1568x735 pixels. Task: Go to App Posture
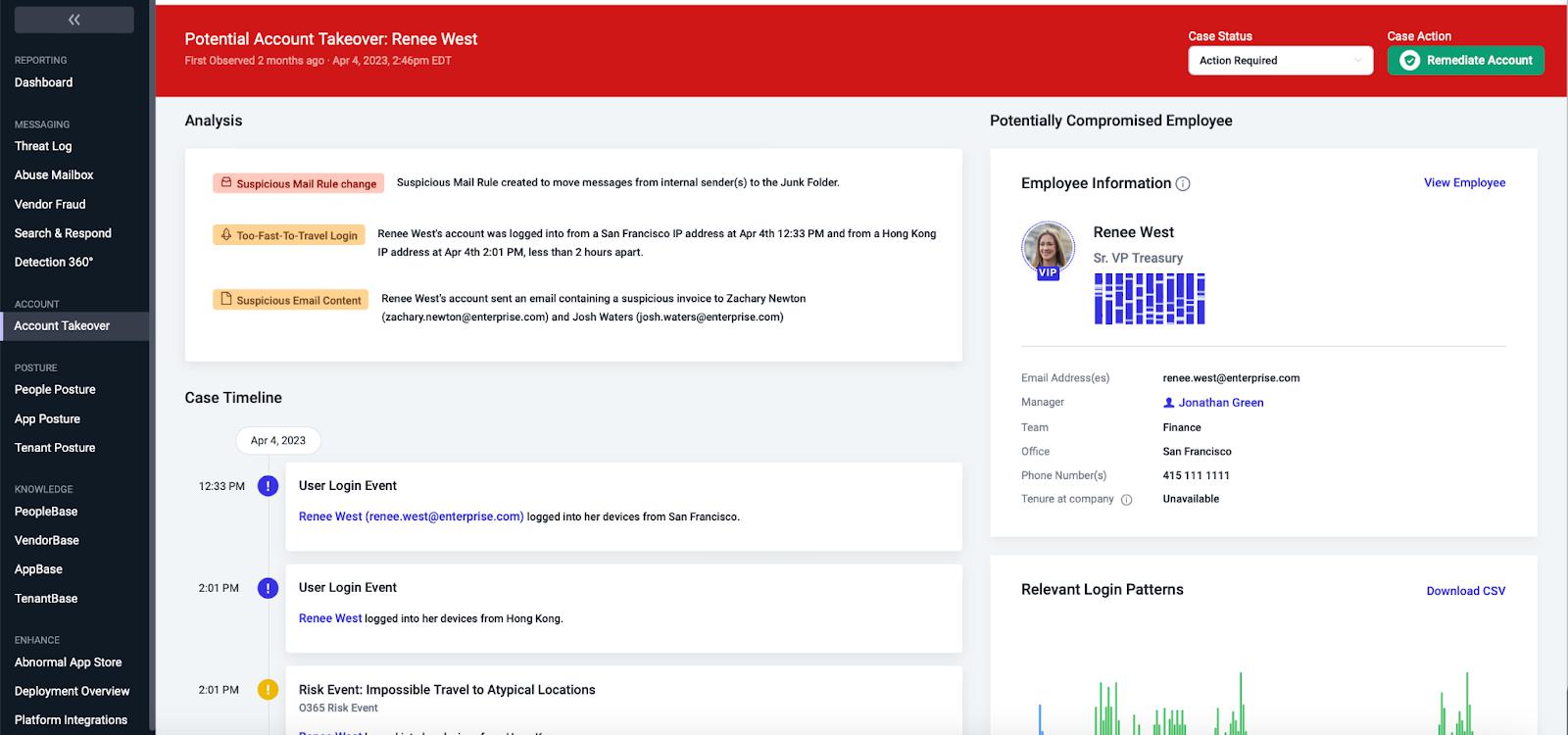click(47, 418)
